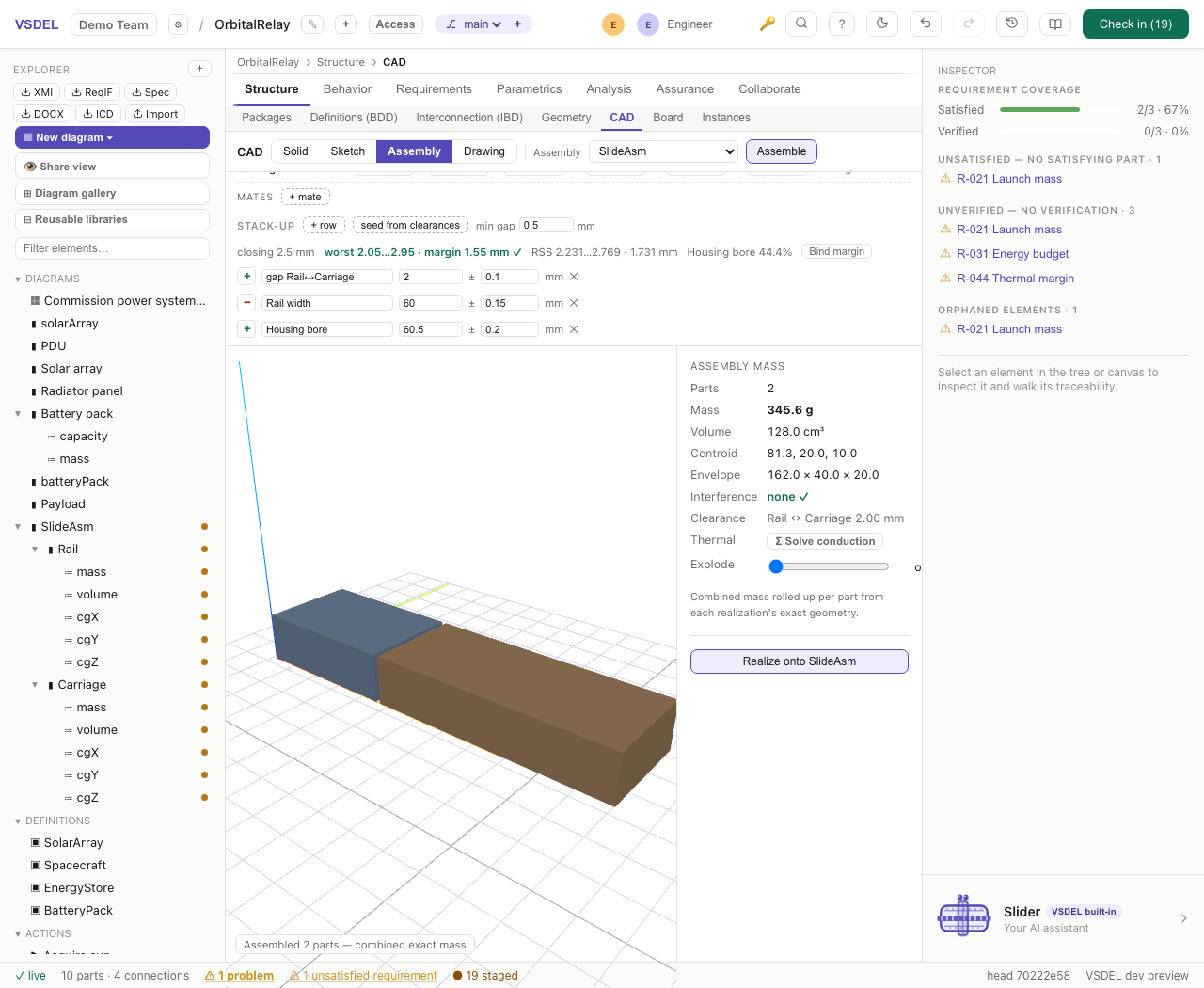Open the key credentials icon
1204x988 pixels.
click(768, 24)
